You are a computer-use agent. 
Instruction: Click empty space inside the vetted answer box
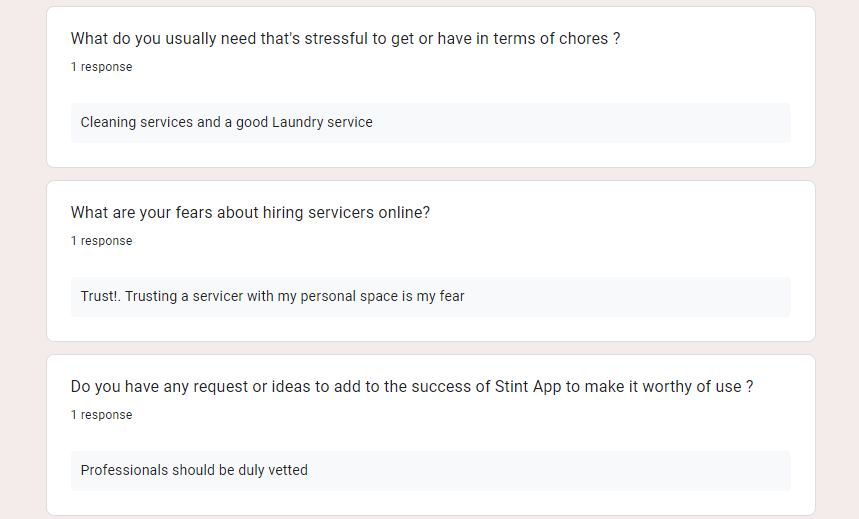pos(560,471)
